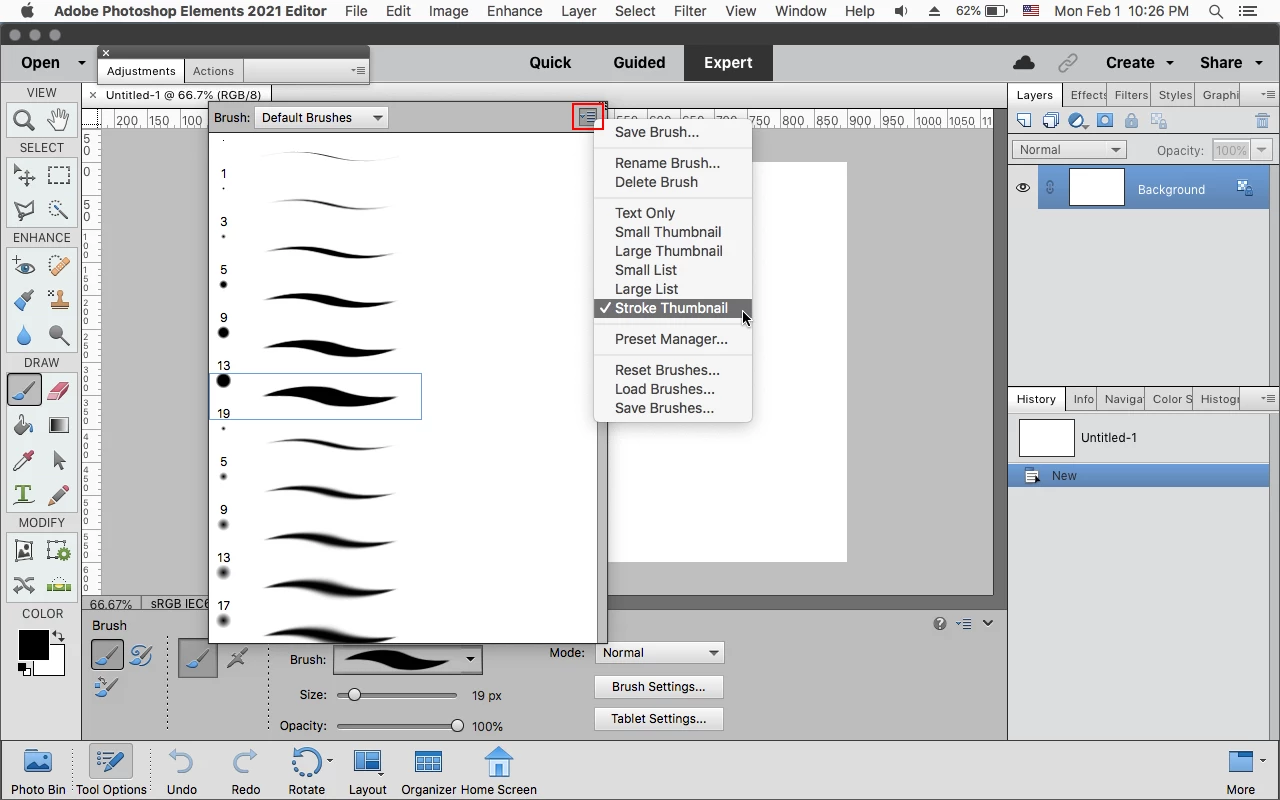Click the brush Opacity slider handle

pos(457,726)
